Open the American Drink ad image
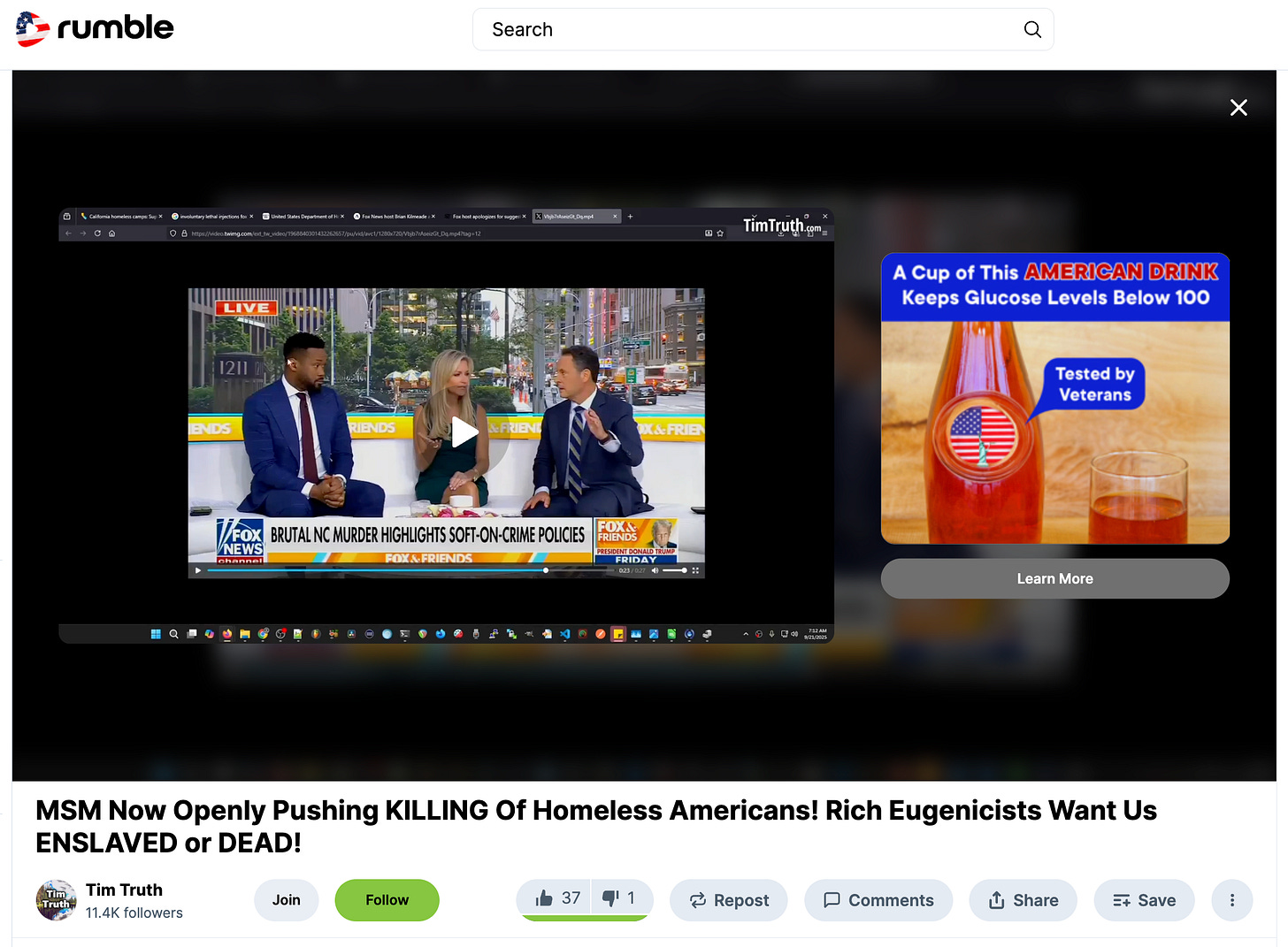Viewport: 1288px width, 947px height. (1055, 399)
